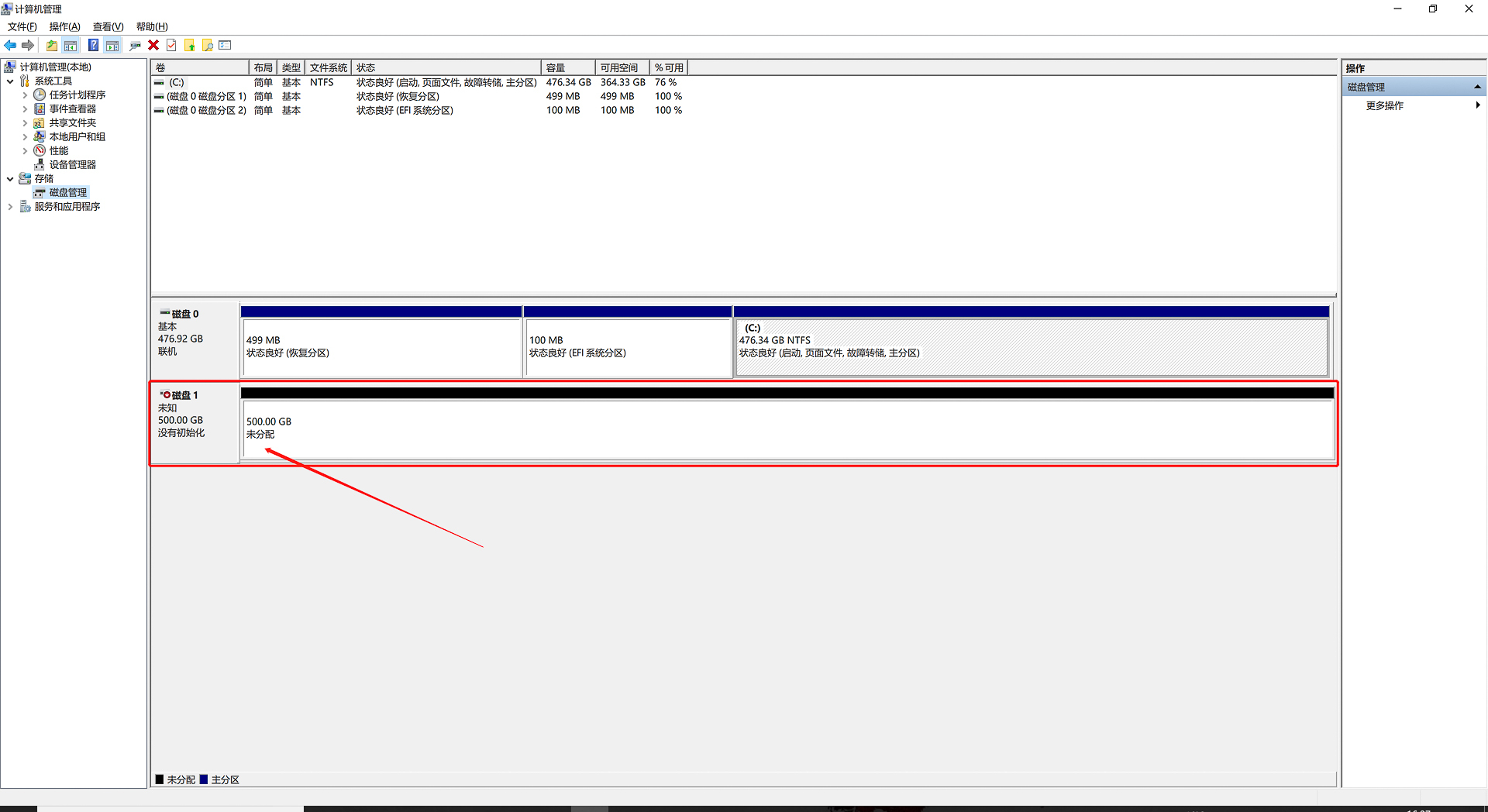Screen dimensions: 1488x812
Task: Sort by the % 可用 column header
Action: tap(669, 68)
